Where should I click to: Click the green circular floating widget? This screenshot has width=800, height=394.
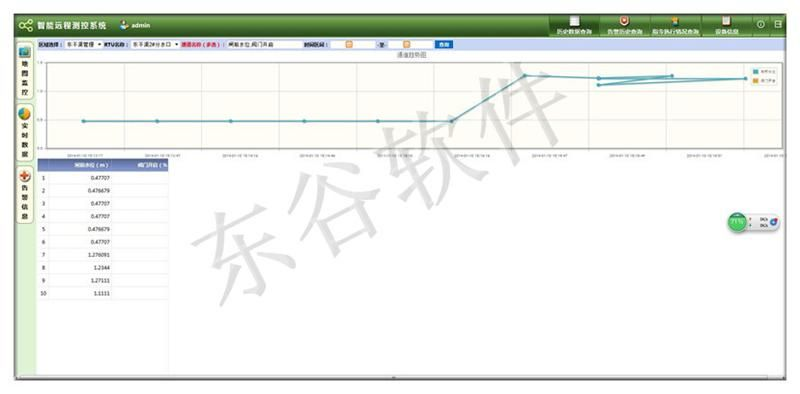pyautogui.click(x=737, y=223)
